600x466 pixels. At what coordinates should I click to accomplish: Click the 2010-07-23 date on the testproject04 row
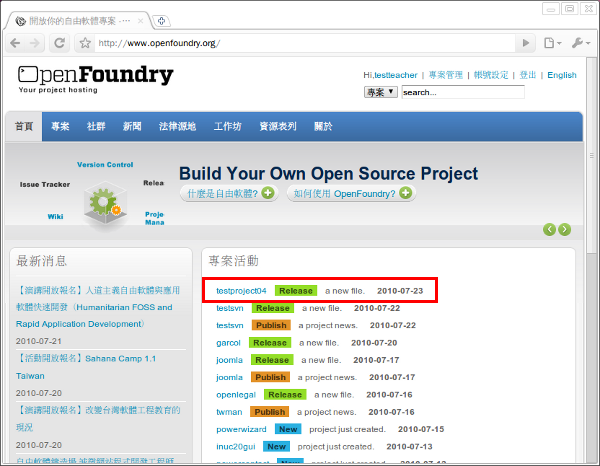[400, 291]
